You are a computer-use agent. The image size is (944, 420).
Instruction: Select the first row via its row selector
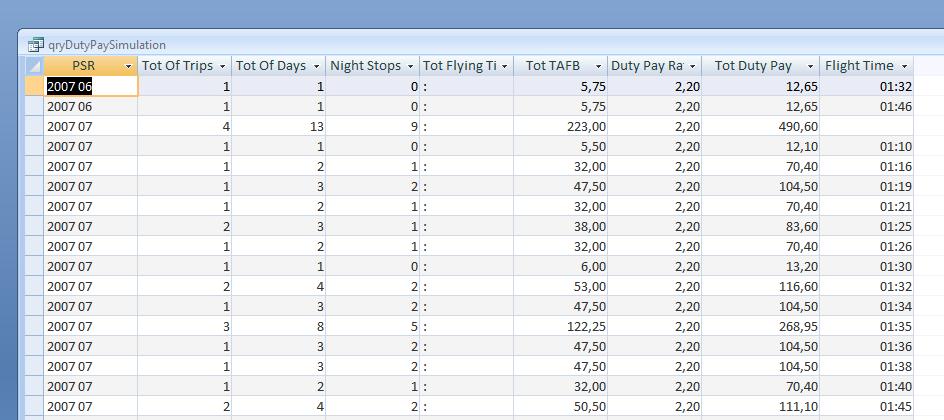tap(32, 87)
